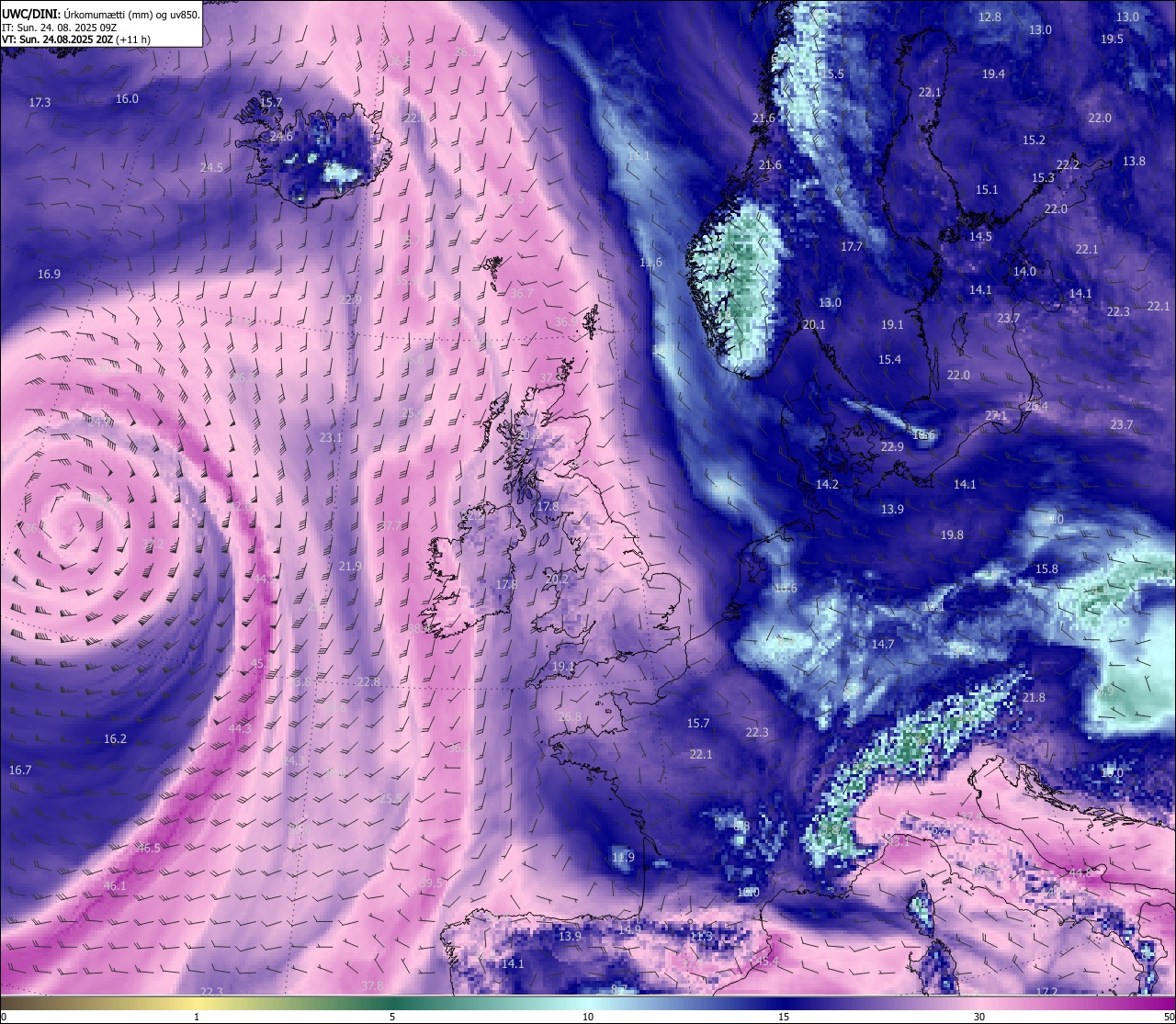Click the 16.9 value label
Image resolution: width=1176 pixels, height=1024 pixels.
(x=49, y=275)
